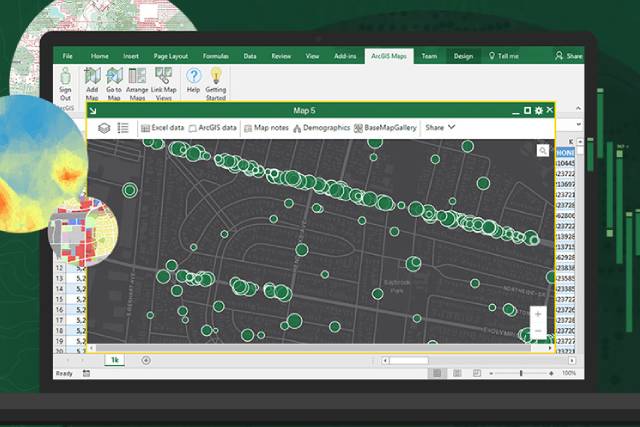
Task: Minimize the Map 5 window
Action: coord(516,111)
